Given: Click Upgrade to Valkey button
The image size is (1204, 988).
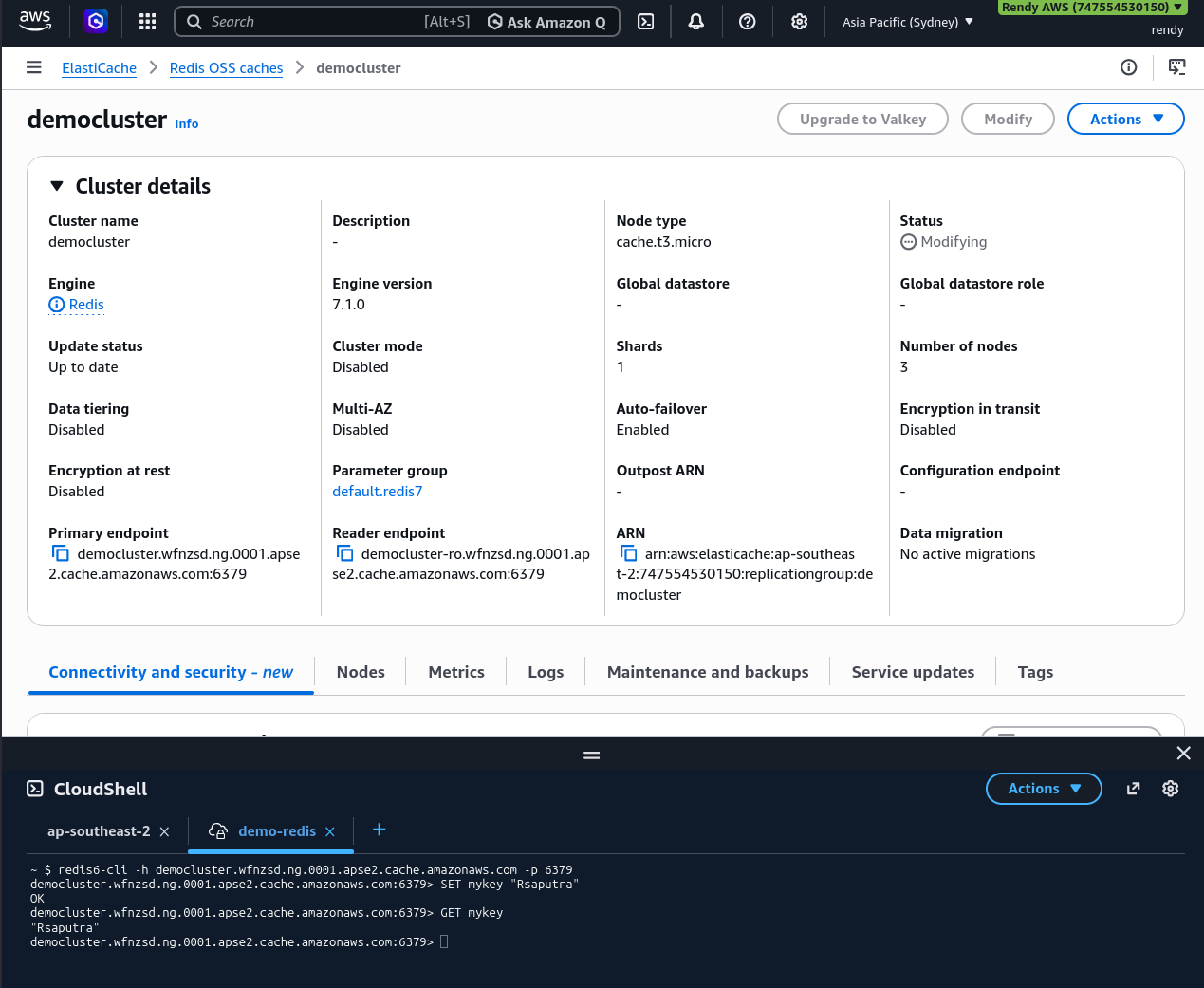Looking at the screenshot, I should pos(862,119).
